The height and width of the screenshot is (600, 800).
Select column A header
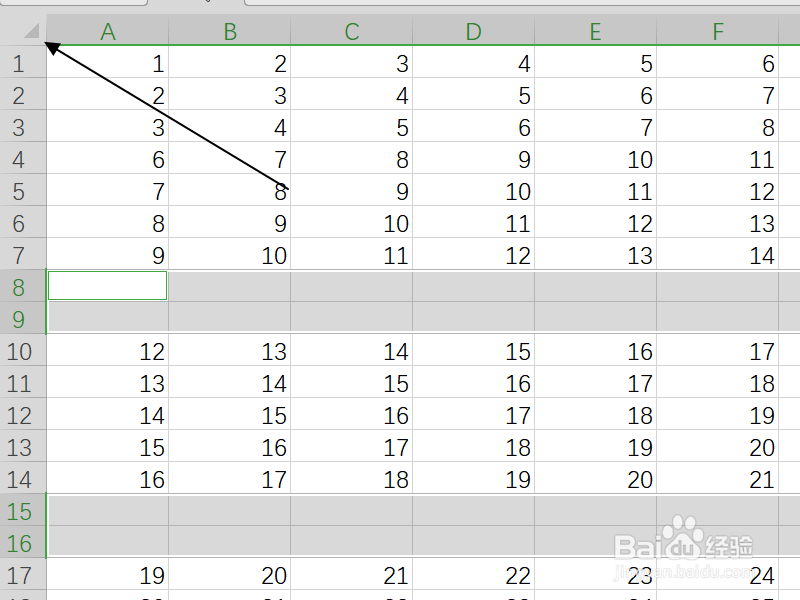click(108, 31)
